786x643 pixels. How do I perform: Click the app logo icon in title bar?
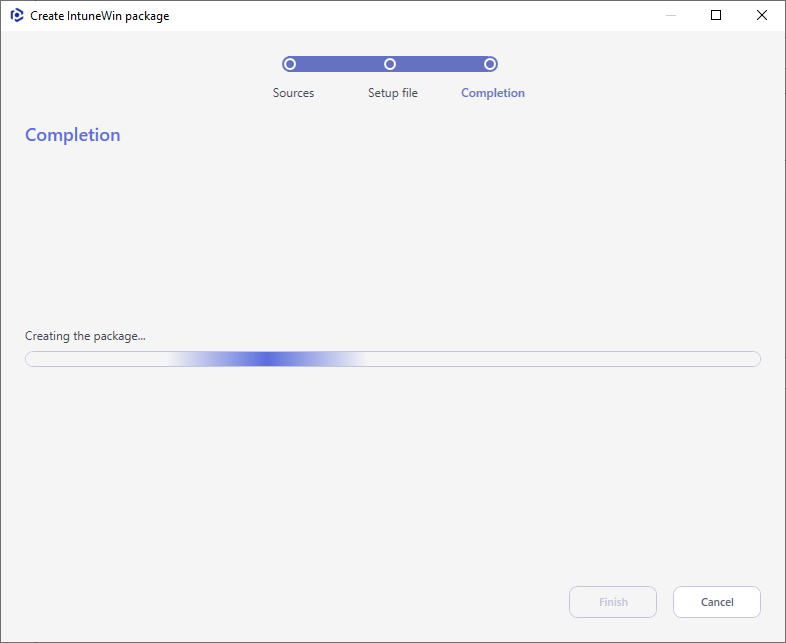17,16
